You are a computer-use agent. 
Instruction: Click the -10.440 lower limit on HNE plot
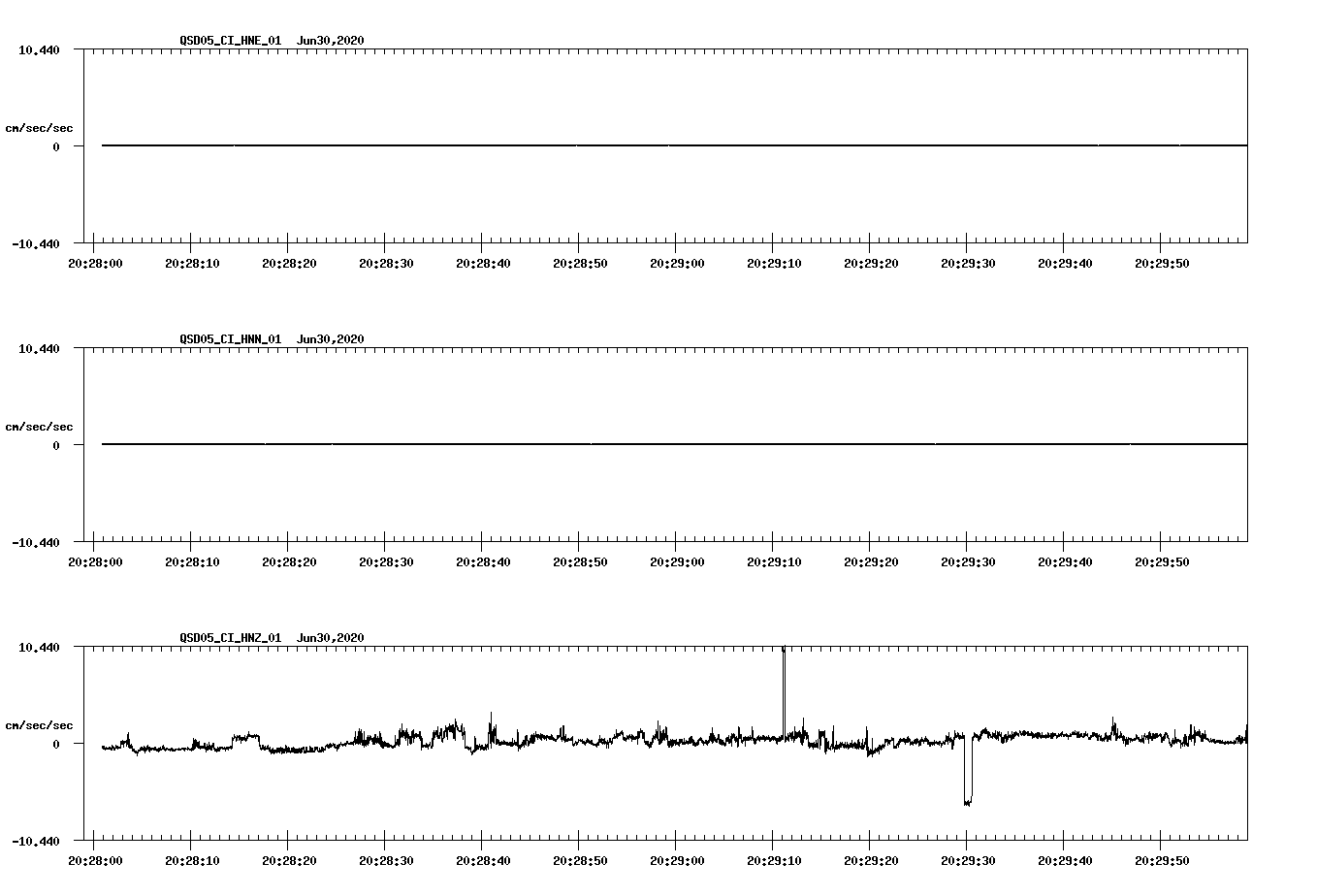coord(36,243)
